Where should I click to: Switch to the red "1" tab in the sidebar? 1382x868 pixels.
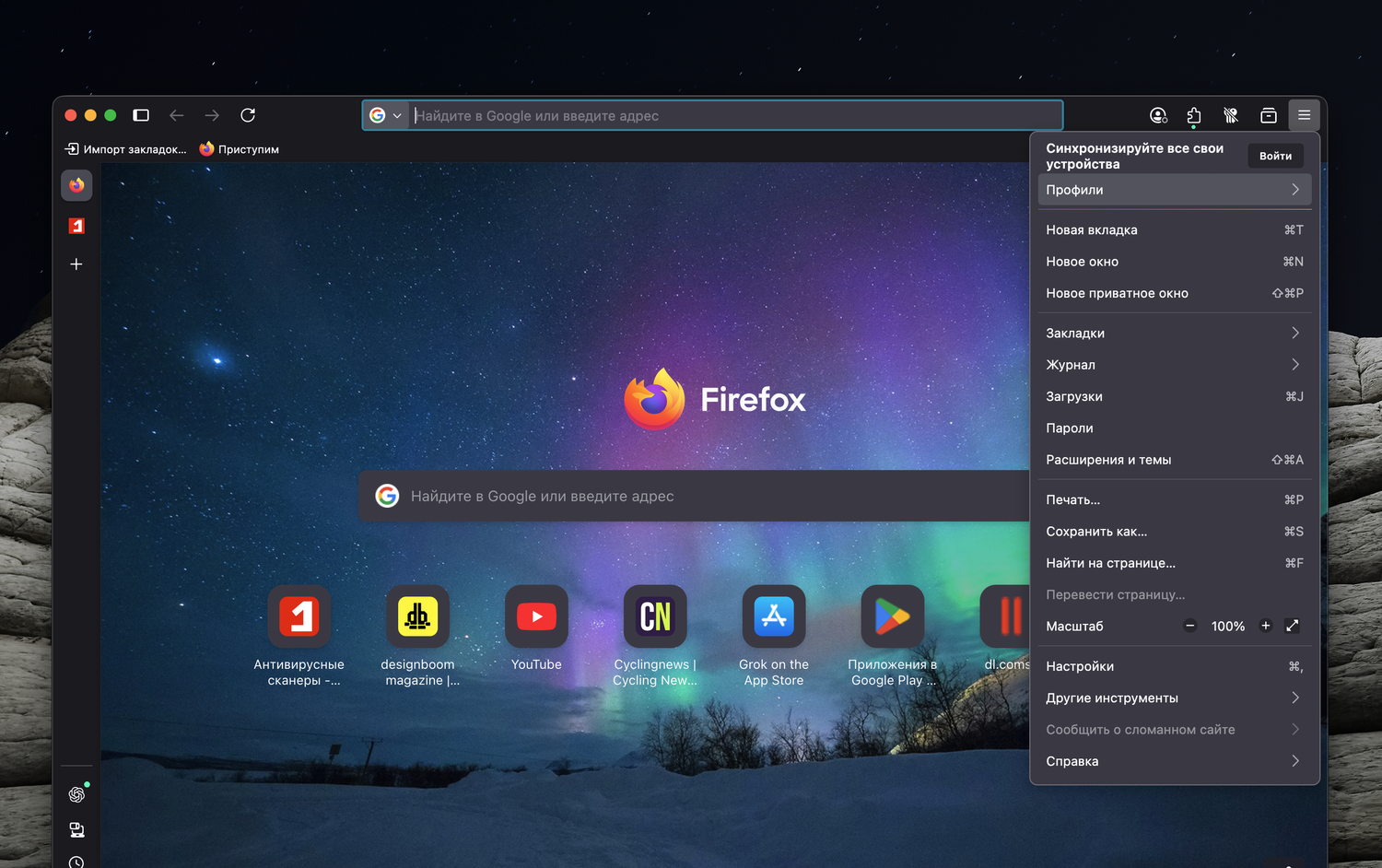(76, 226)
